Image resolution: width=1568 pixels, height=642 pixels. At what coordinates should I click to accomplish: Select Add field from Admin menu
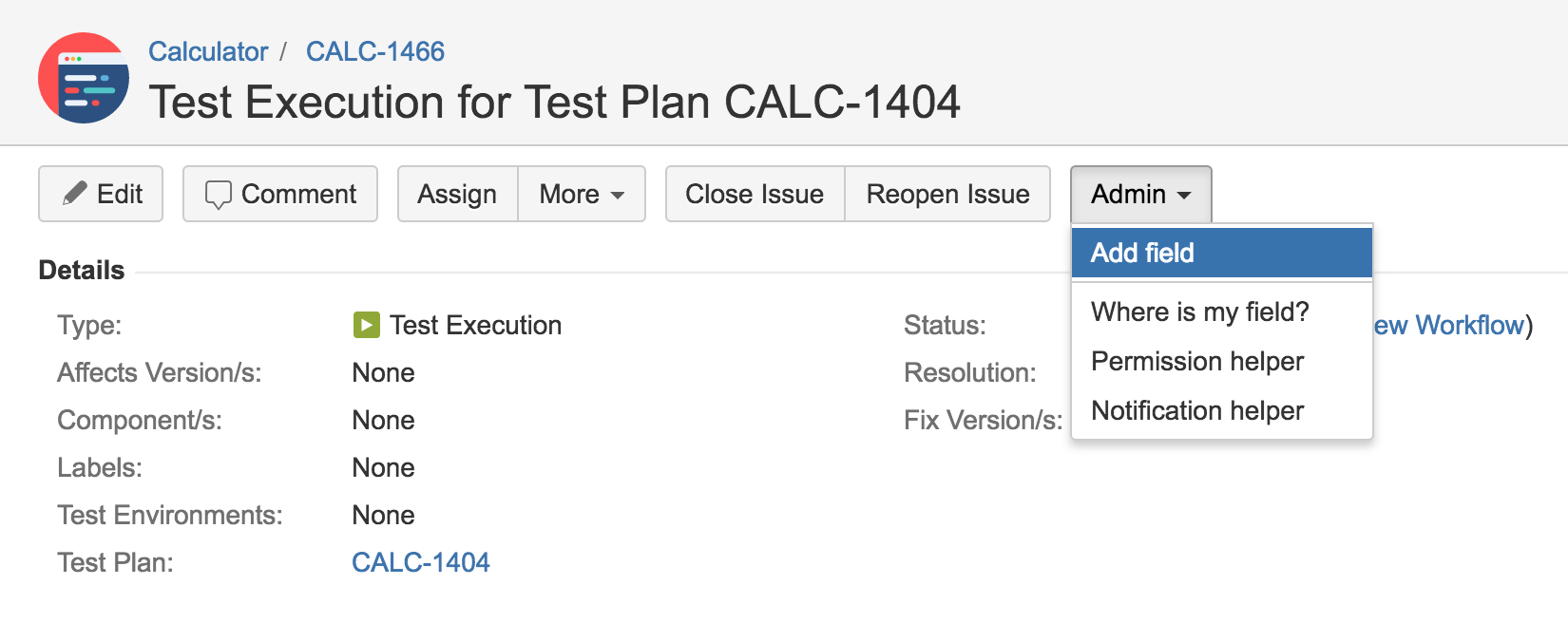[x=1222, y=253]
